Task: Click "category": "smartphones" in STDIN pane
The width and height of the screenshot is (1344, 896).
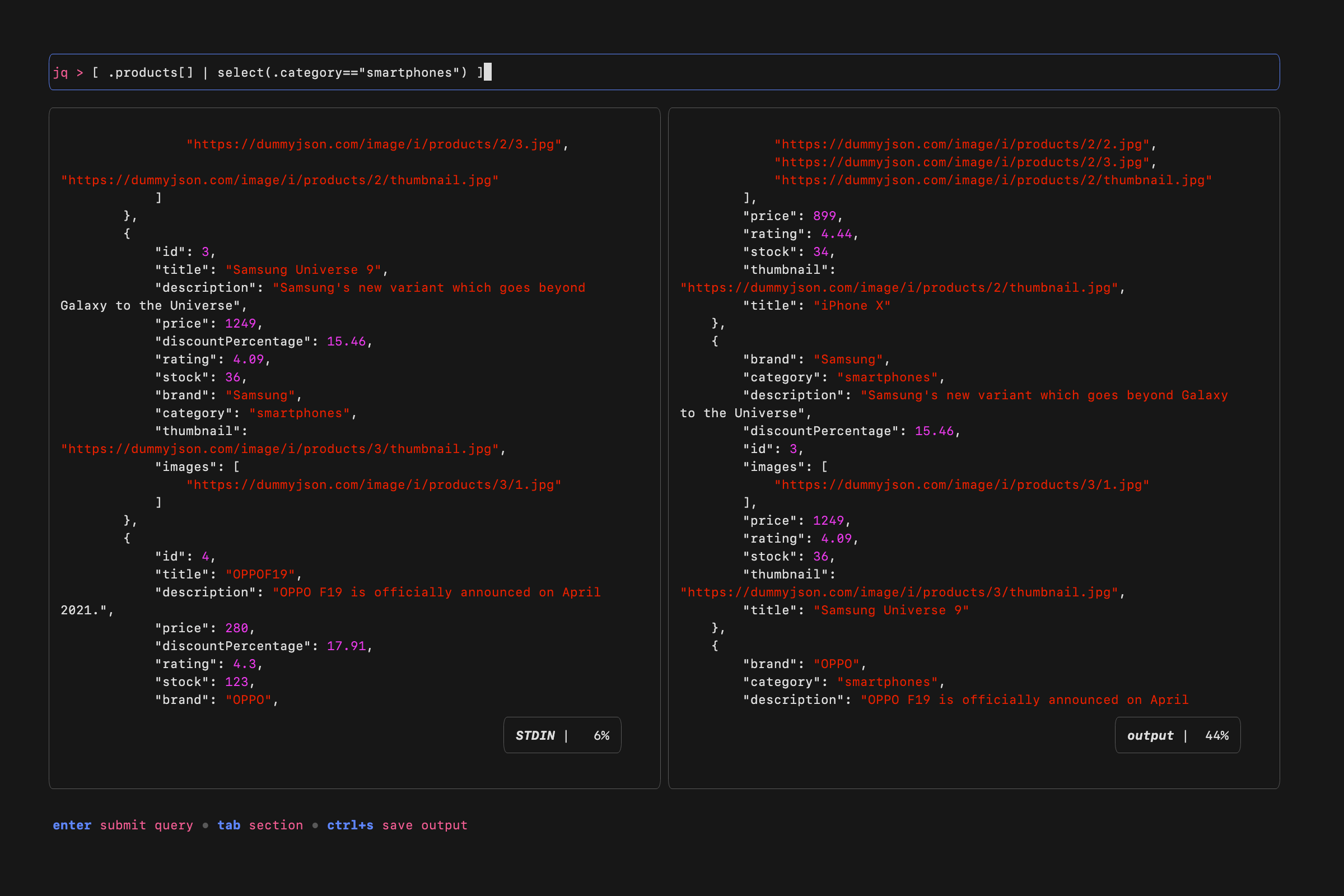Action: pos(256,413)
